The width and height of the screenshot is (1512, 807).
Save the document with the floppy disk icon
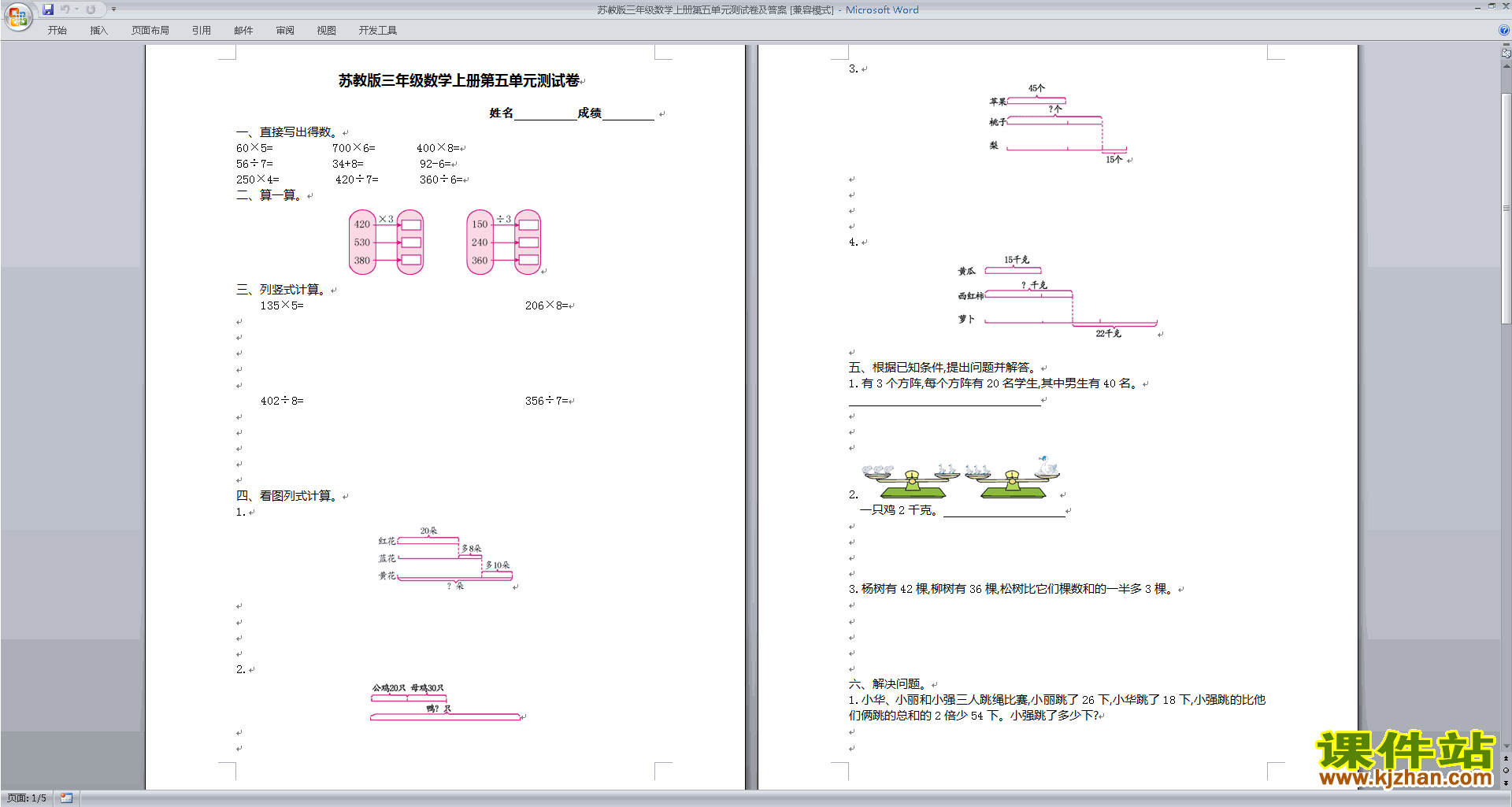(x=48, y=9)
